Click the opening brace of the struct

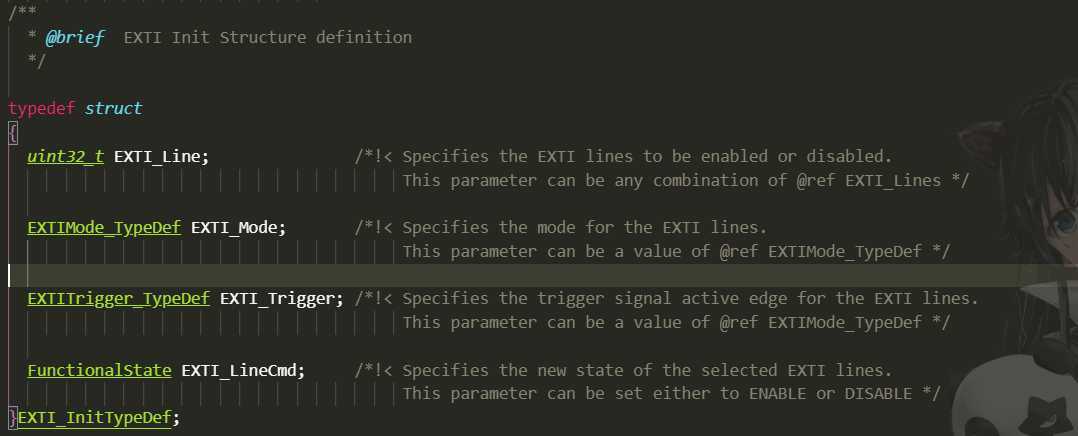pos(12,132)
